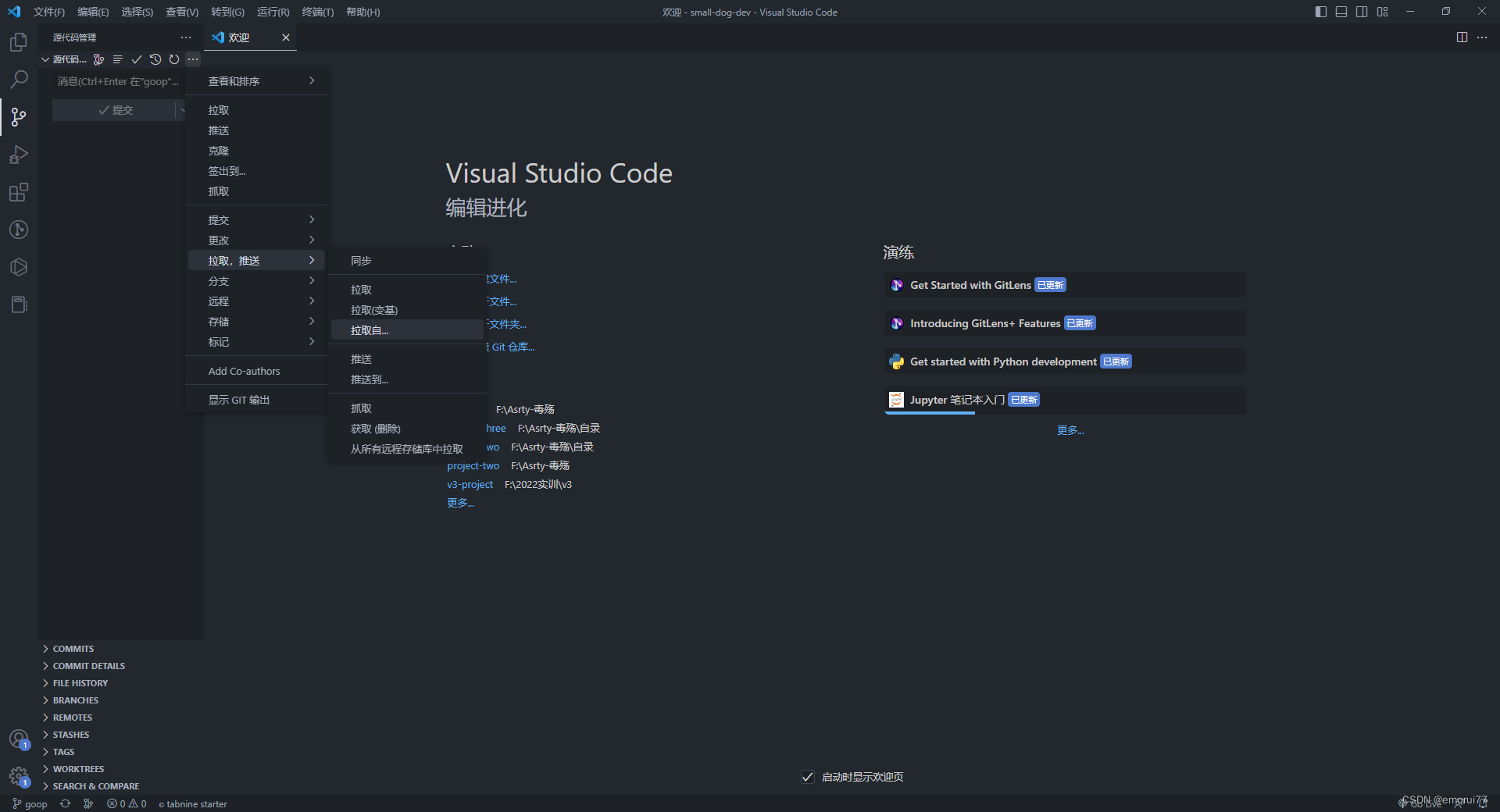
Task: Toggle secondary side bar layout icon
Action: coord(1362,12)
